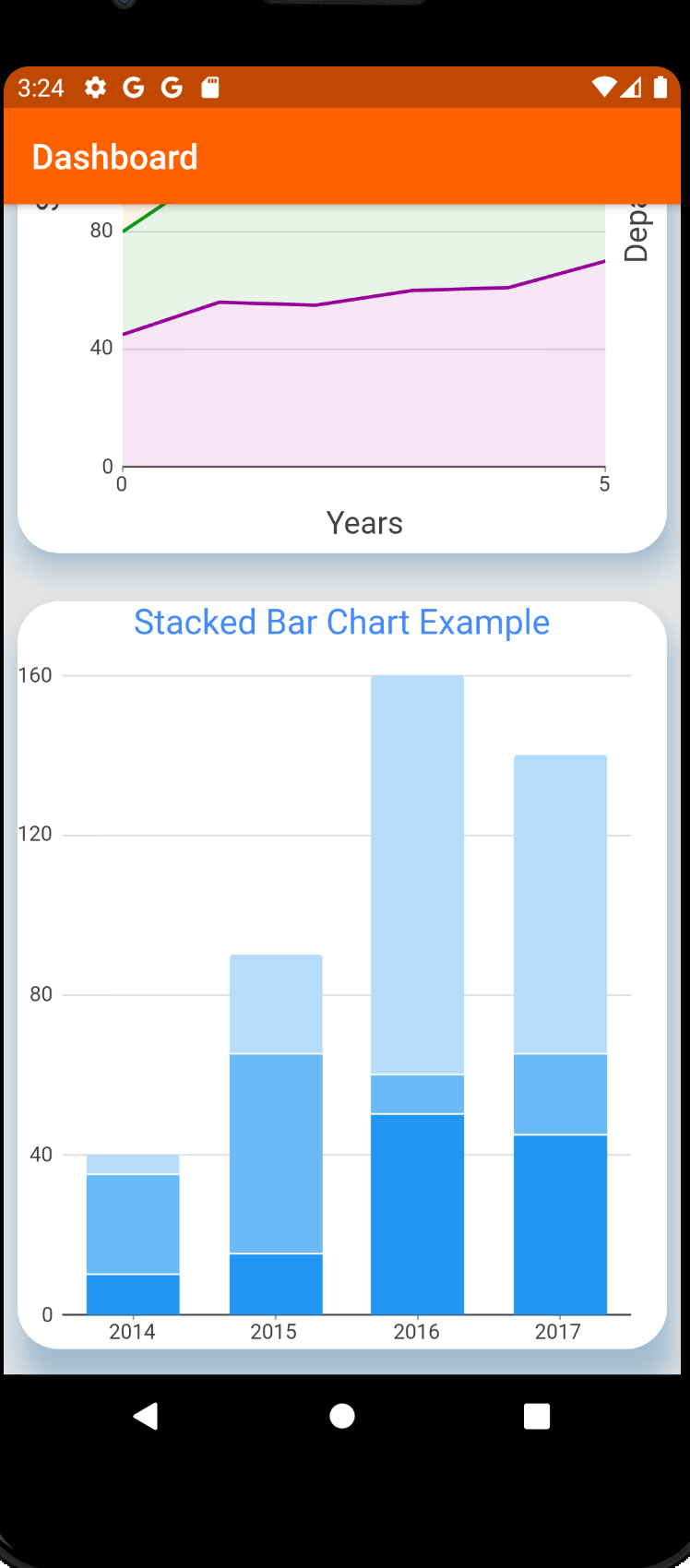Screen dimensions: 690x1568
Task: Open the second Google app icon in status bar
Action: (x=172, y=88)
